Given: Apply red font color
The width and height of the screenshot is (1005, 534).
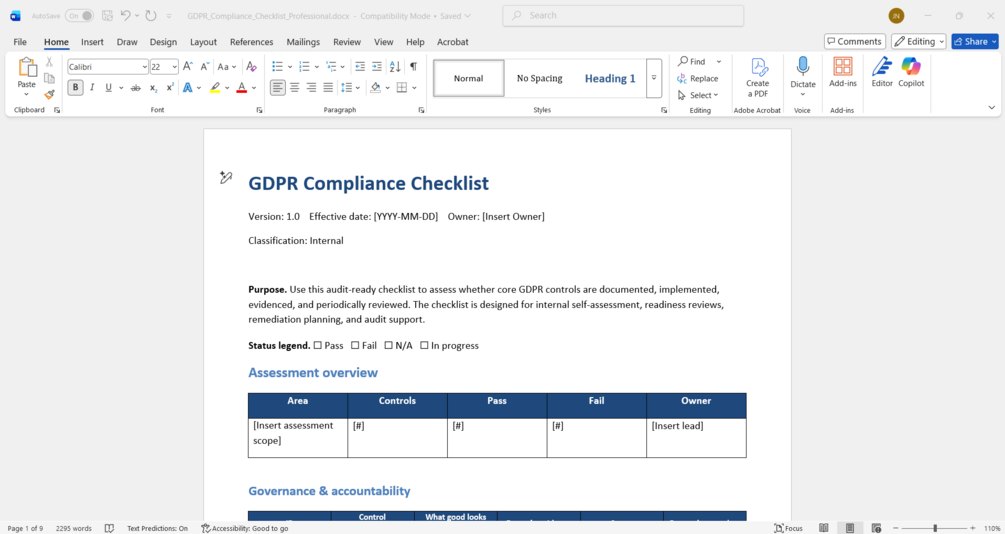Looking at the screenshot, I should (x=242, y=87).
